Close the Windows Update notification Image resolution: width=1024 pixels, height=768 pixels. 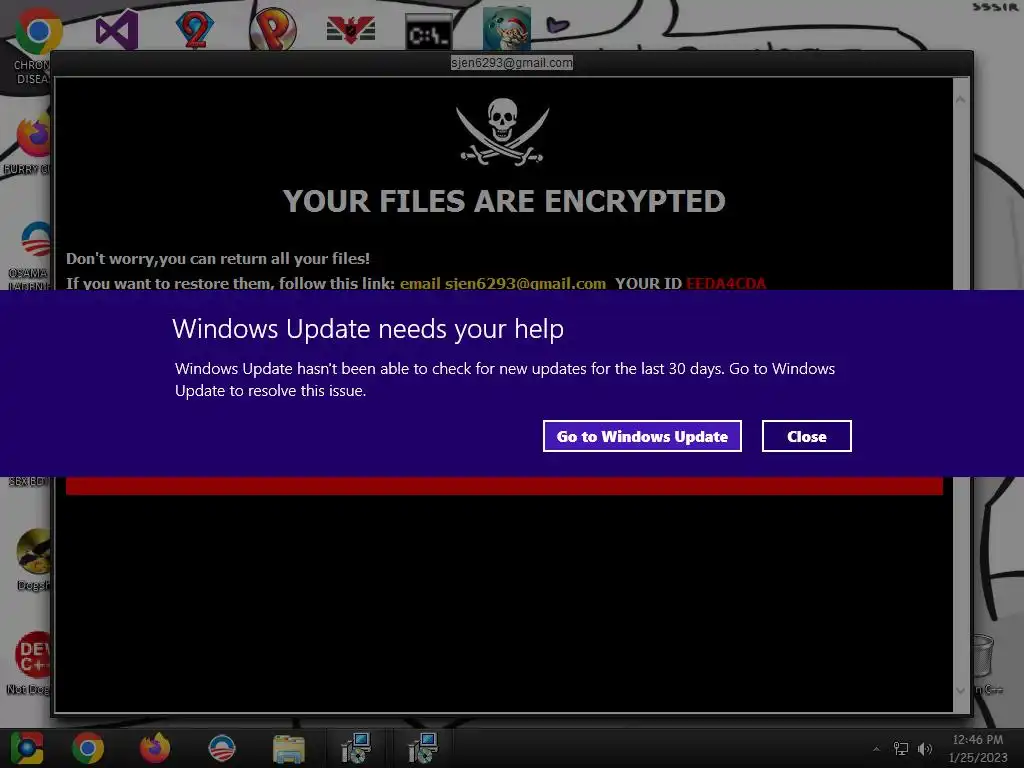pos(807,436)
